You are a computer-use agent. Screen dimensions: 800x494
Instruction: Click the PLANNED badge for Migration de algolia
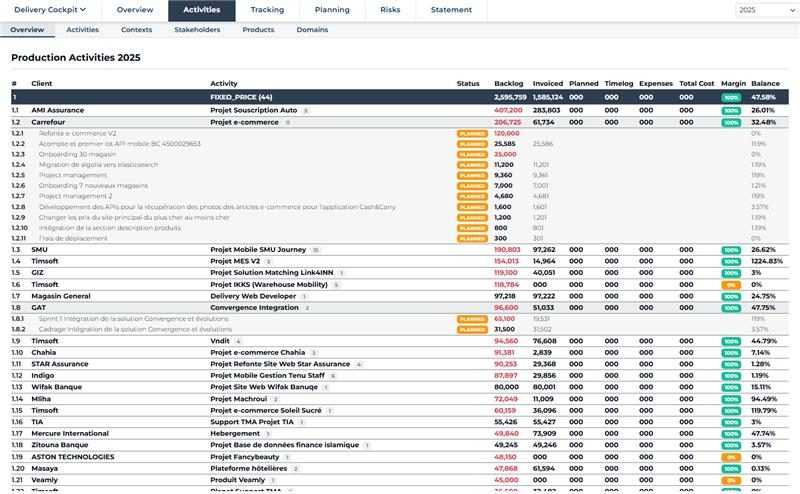point(472,165)
